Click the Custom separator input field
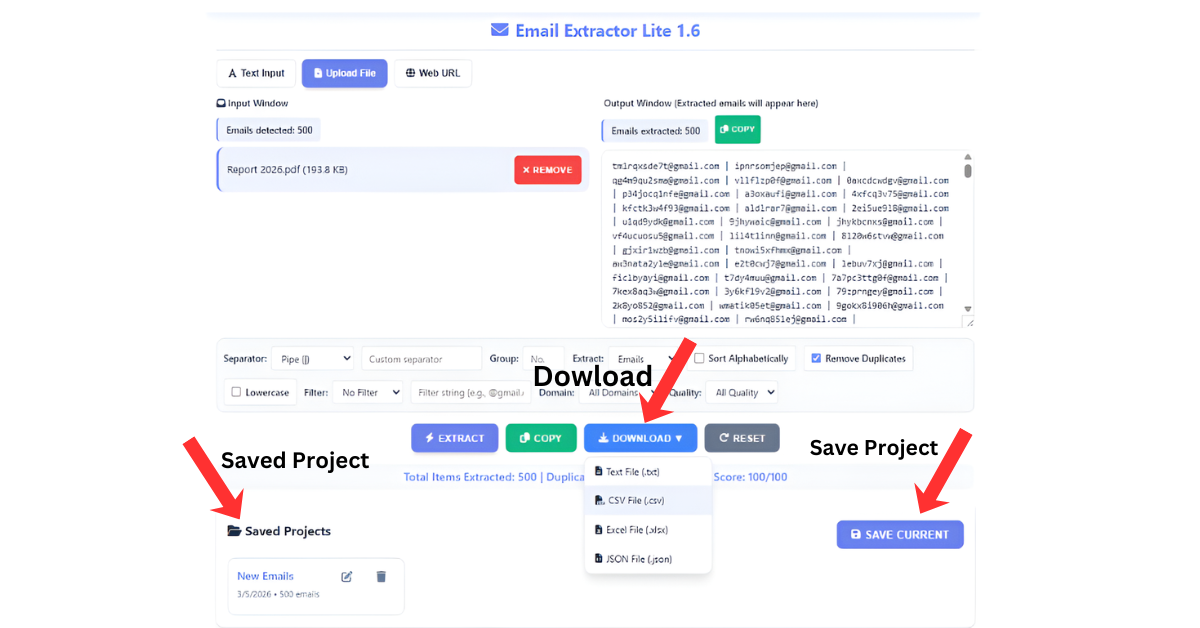 coord(422,358)
